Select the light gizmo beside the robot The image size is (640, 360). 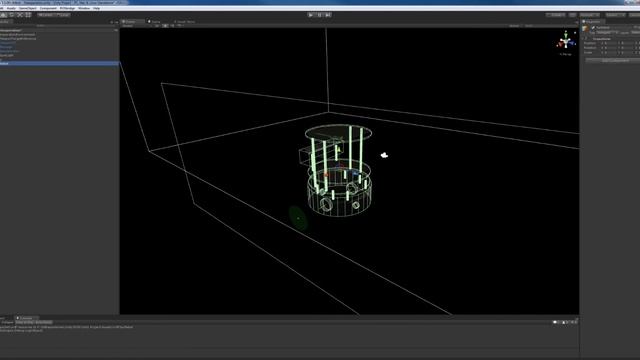click(x=384, y=155)
